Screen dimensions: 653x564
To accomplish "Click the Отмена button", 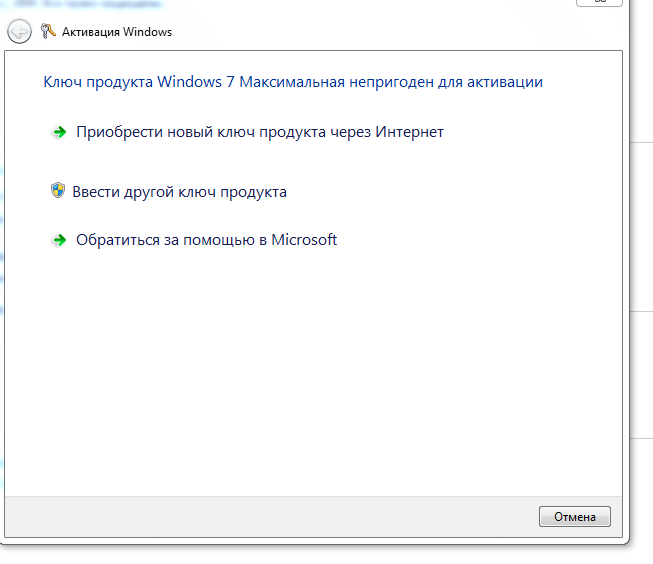I will coord(575,517).
